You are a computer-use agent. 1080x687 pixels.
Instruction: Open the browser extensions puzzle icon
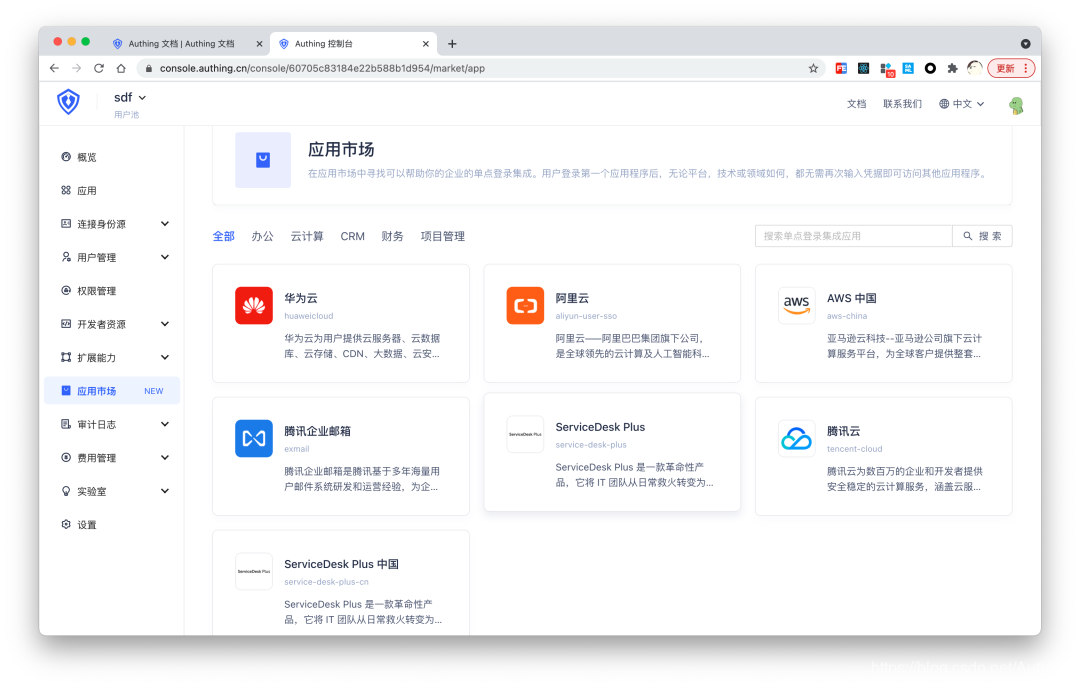(953, 68)
